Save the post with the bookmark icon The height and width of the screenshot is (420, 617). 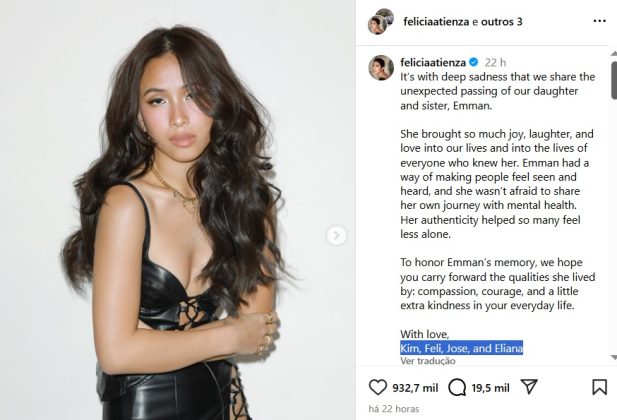[x=598, y=387]
